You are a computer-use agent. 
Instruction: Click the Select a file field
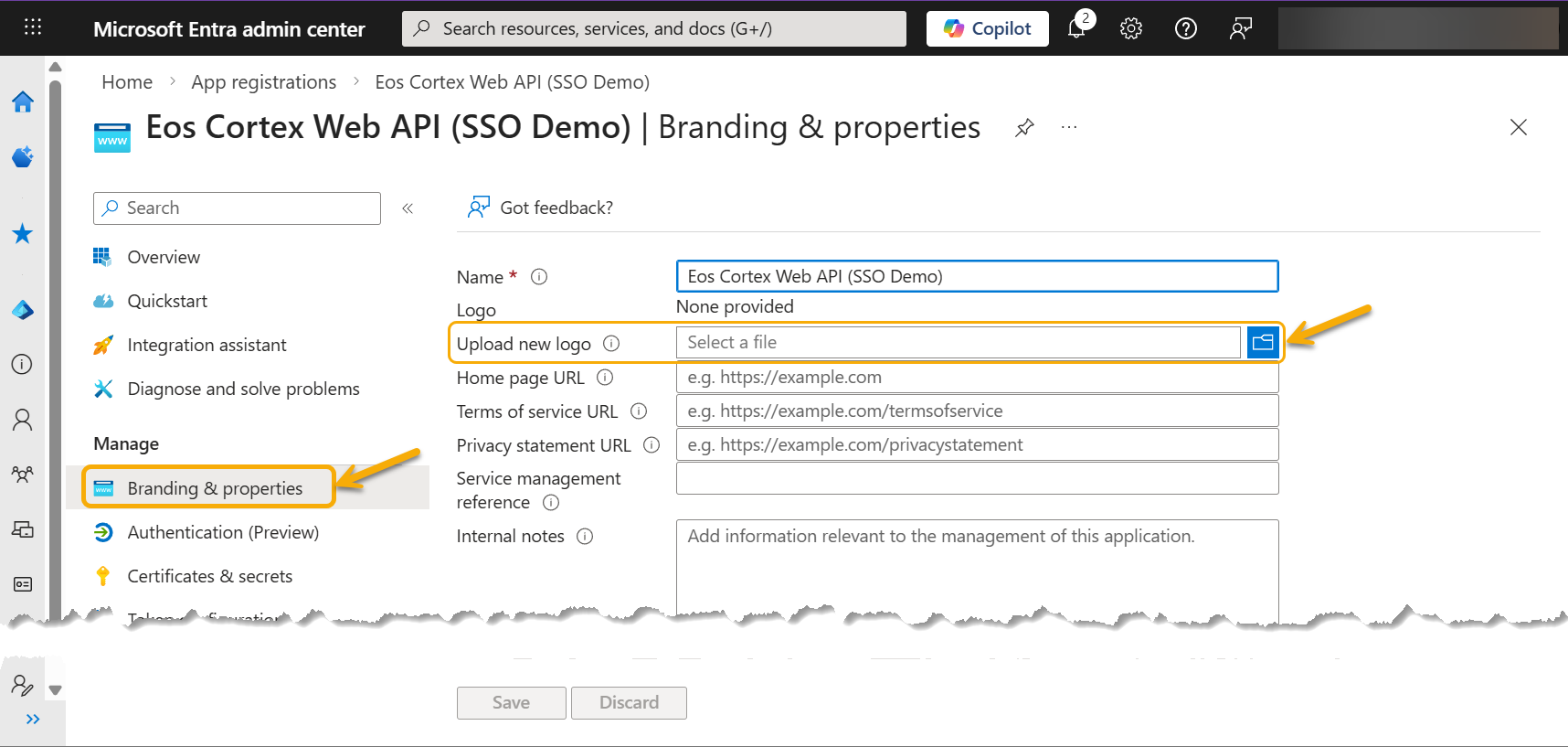[x=958, y=342]
